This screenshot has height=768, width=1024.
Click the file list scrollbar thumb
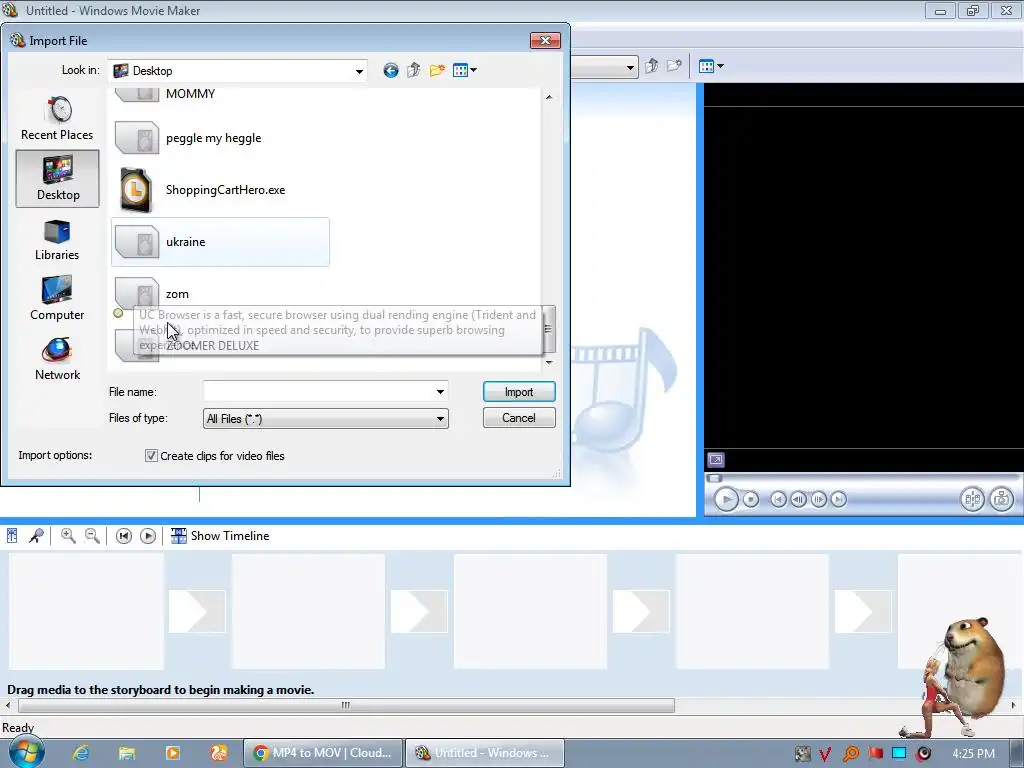[x=549, y=328]
